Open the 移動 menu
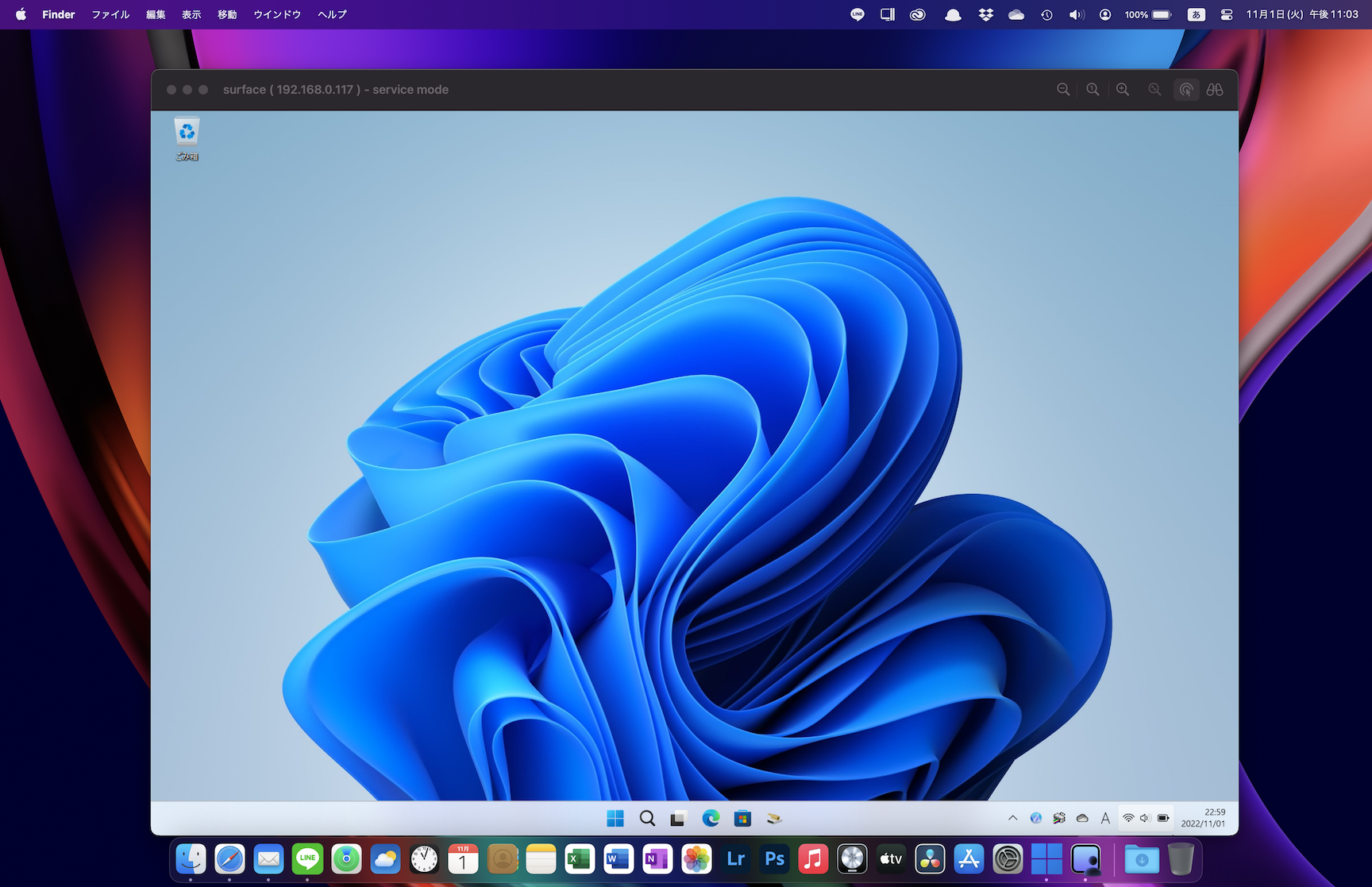Screen dimensions: 1372x887 point(227,14)
